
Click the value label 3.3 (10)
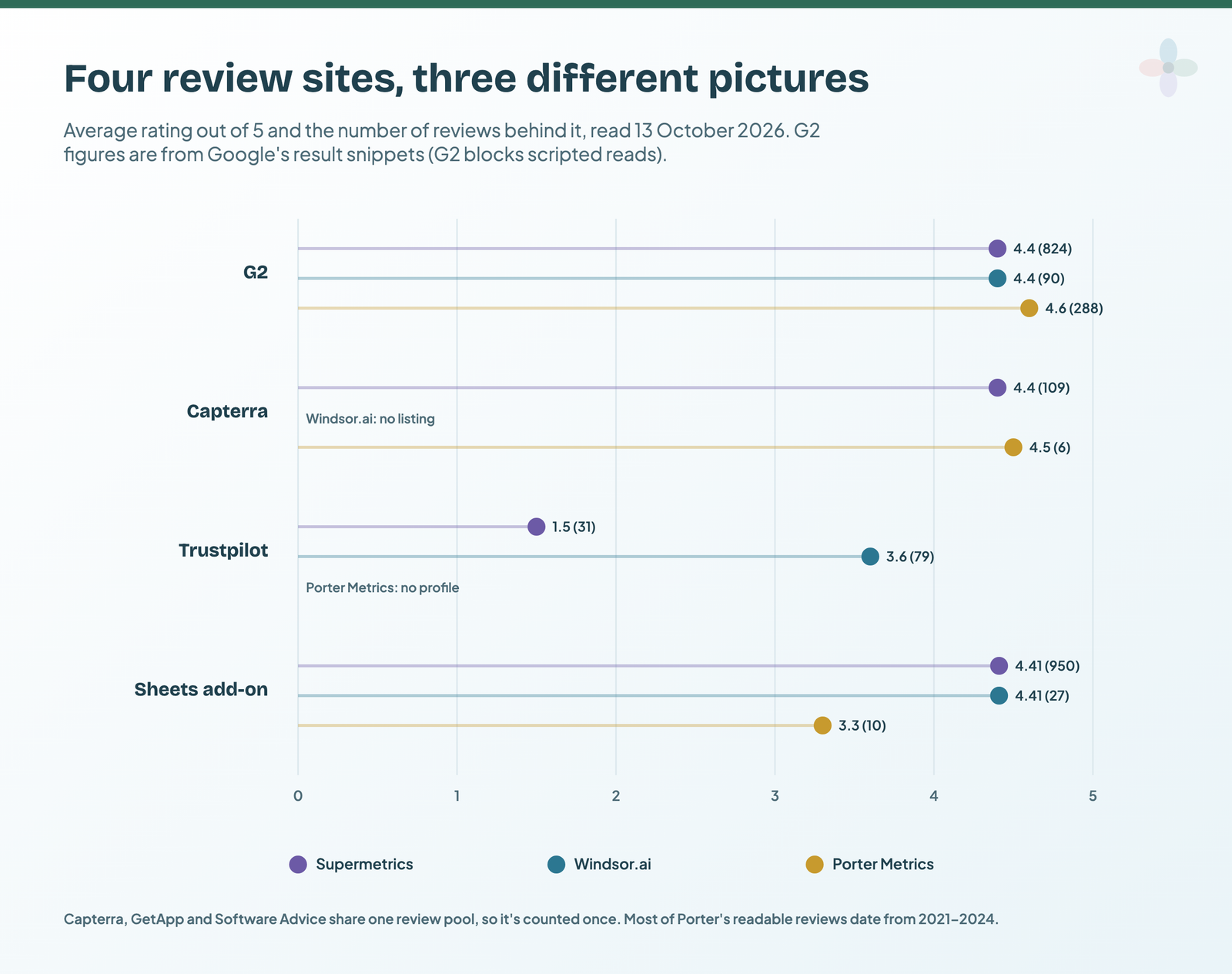click(862, 725)
